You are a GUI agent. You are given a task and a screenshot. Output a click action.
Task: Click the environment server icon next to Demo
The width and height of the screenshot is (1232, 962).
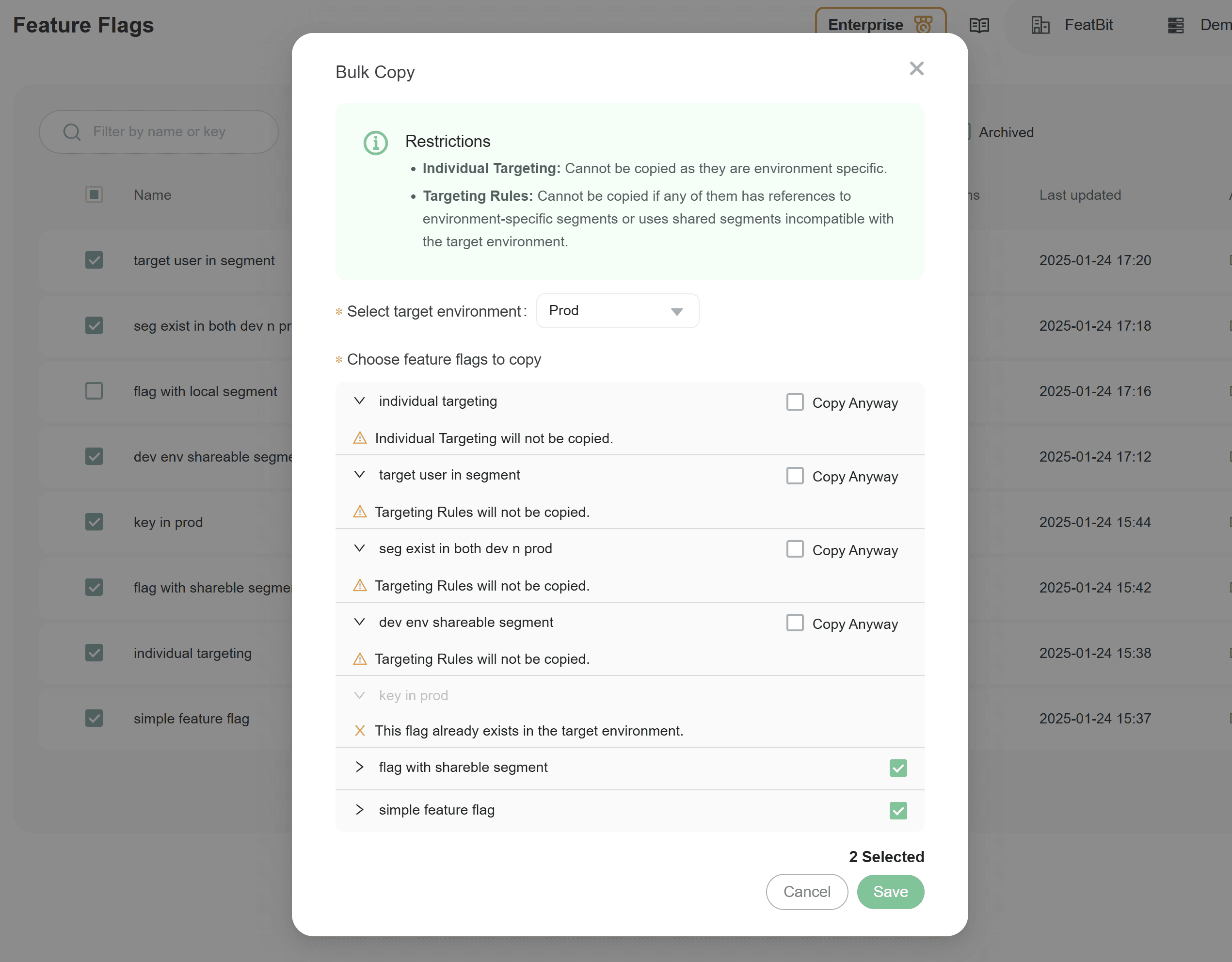(1176, 25)
